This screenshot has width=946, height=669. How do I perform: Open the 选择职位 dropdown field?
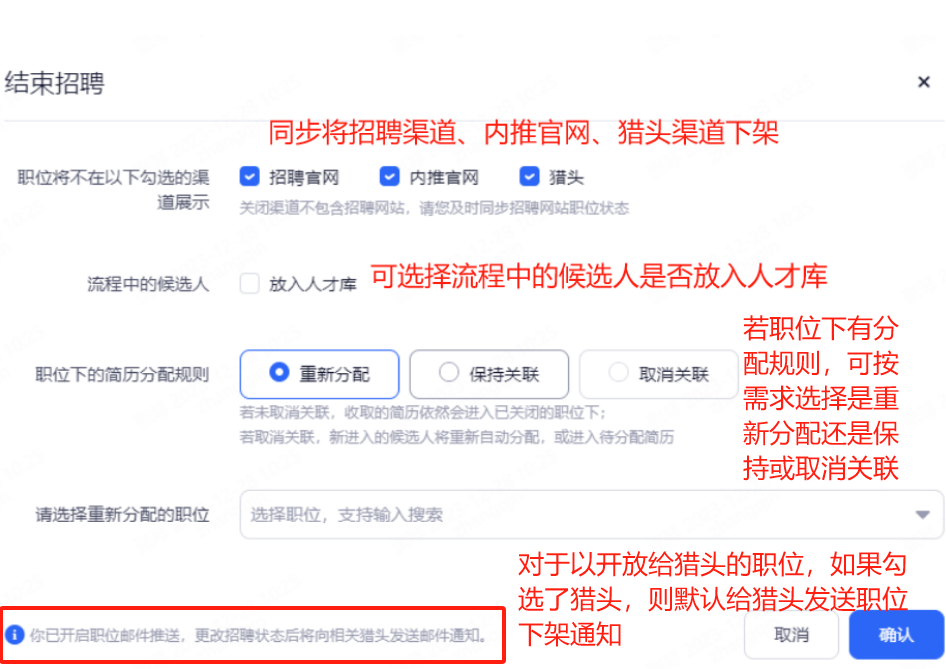(x=591, y=515)
